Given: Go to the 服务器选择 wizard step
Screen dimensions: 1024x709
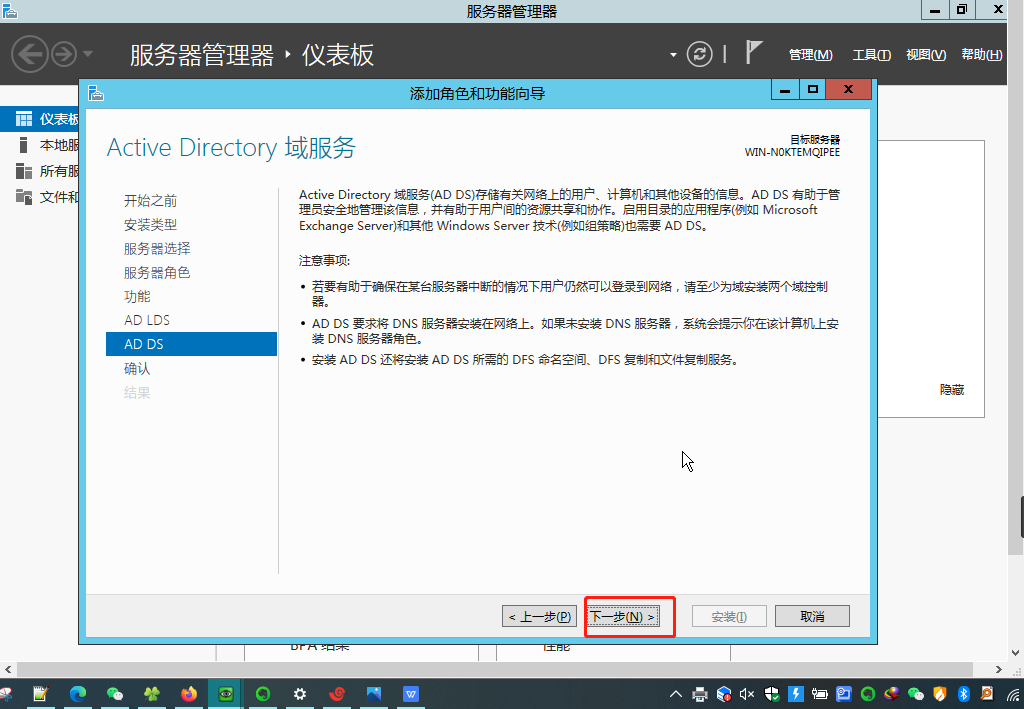Looking at the screenshot, I should (x=157, y=249).
